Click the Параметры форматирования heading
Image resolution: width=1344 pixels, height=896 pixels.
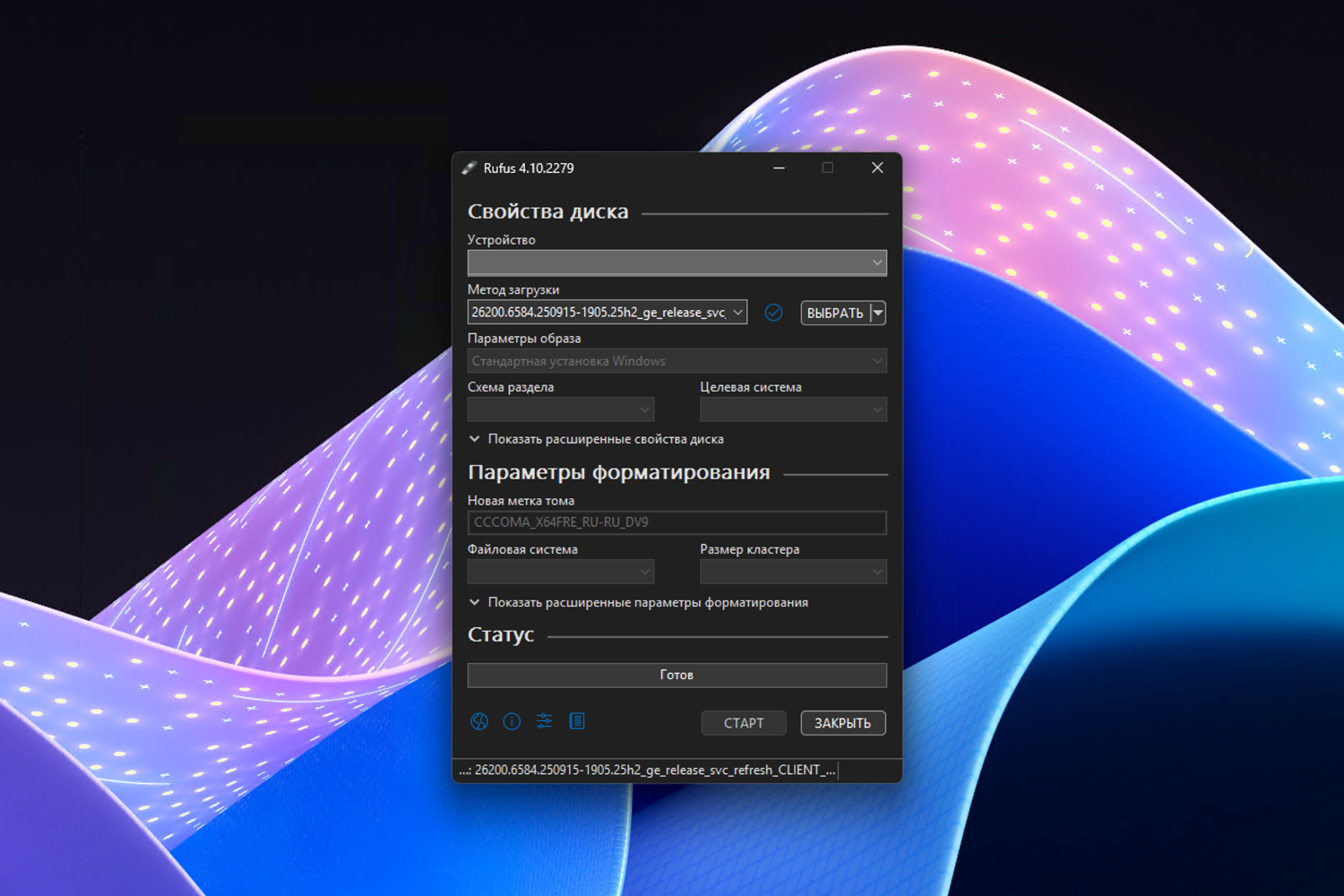coord(619,472)
